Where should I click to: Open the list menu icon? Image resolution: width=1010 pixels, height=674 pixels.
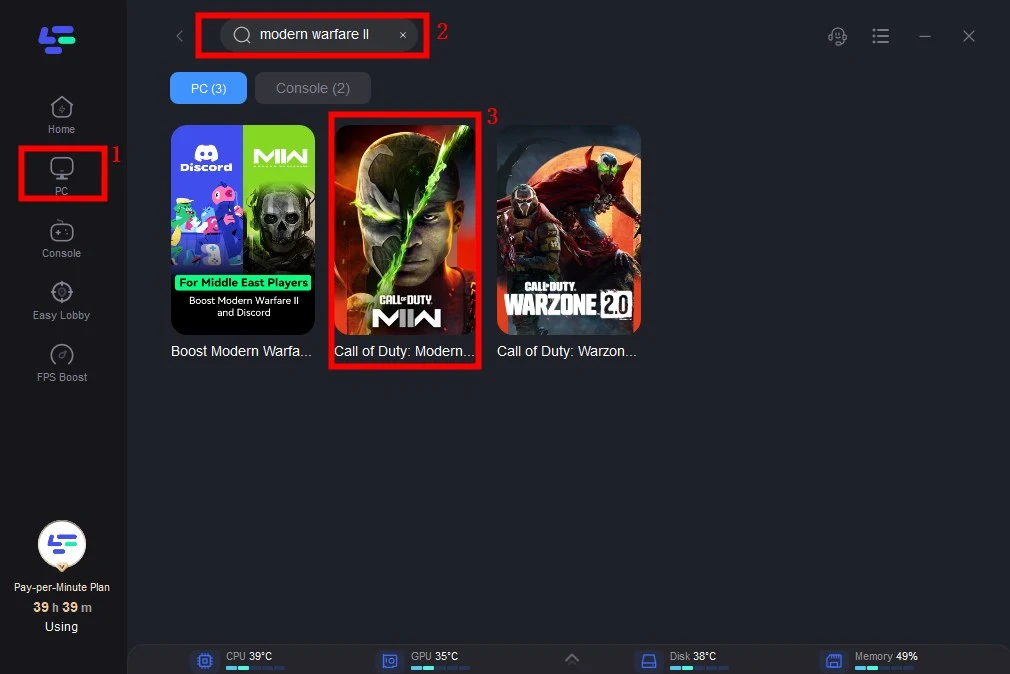tap(881, 36)
